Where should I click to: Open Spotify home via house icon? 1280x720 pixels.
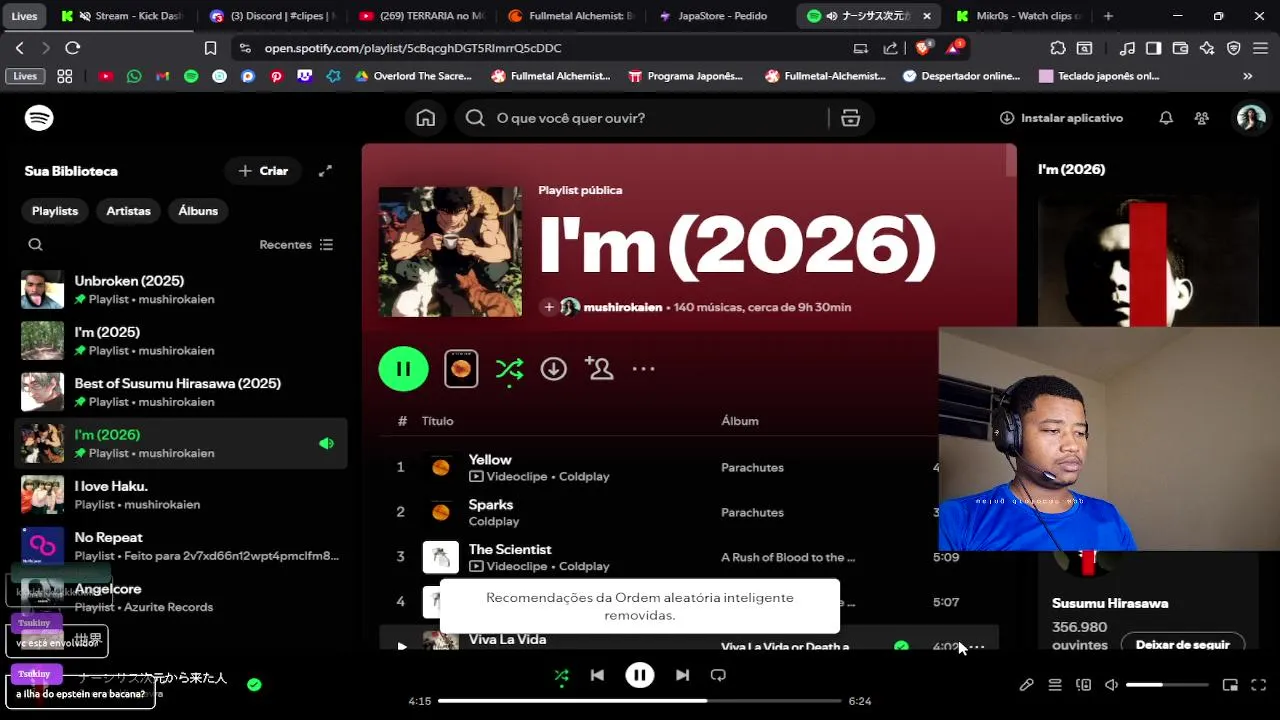[x=426, y=118]
